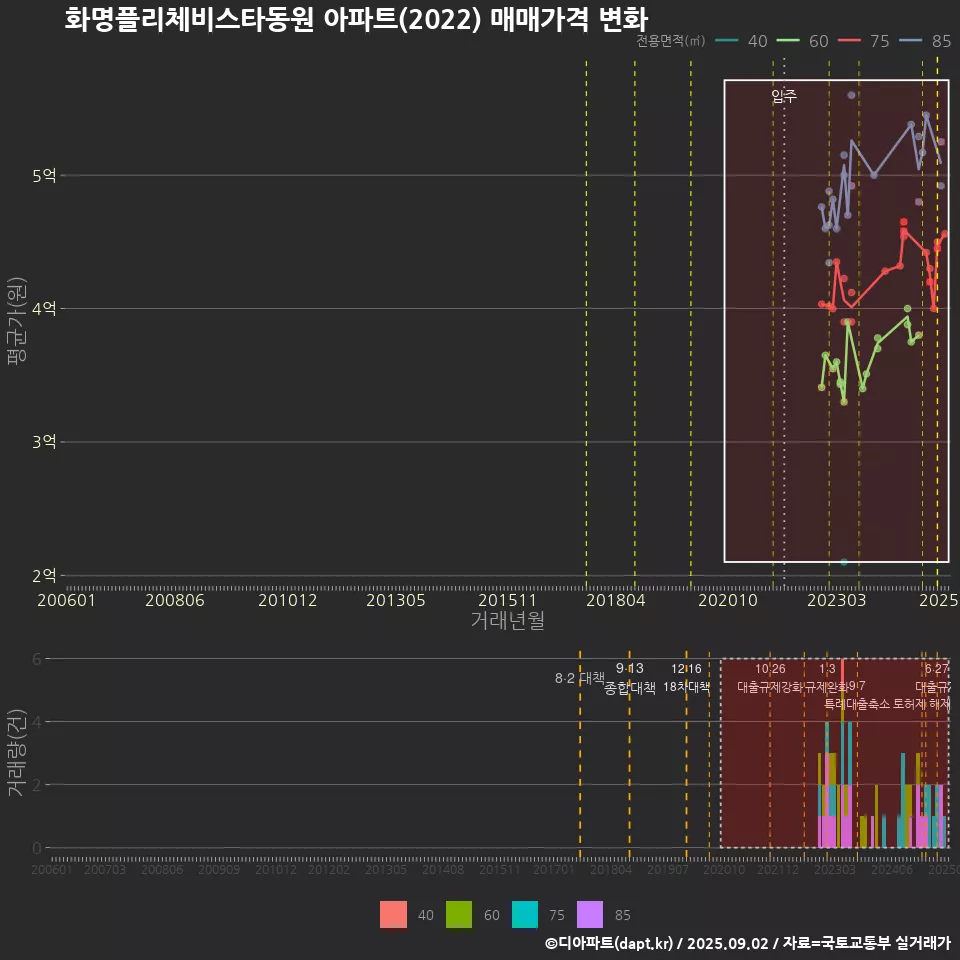Click the 특례대출축소 annotation
Image resolution: width=960 pixels, height=960 pixels.
coord(857,704)
